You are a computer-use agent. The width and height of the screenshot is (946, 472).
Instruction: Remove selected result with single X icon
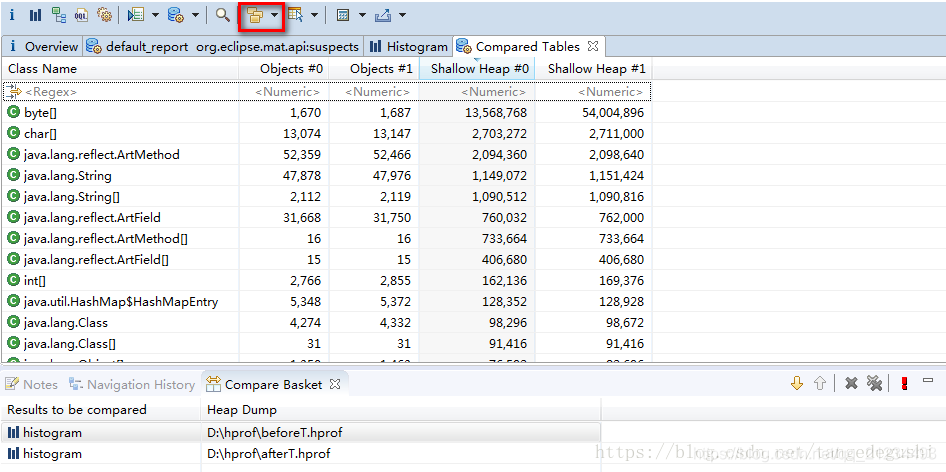(851, 383)
